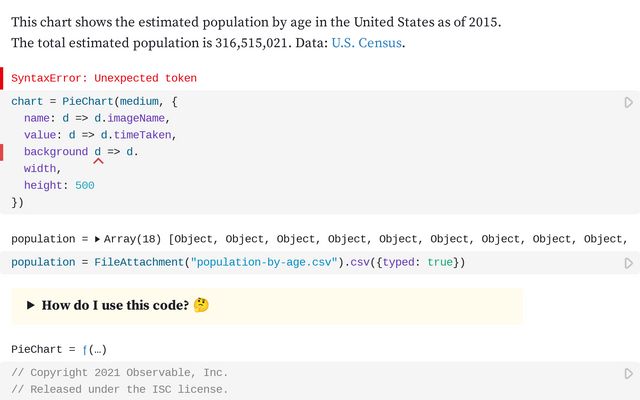Click the red error caret under background
640x400 pixels.
pyautogui.click(x=98, y=160)
